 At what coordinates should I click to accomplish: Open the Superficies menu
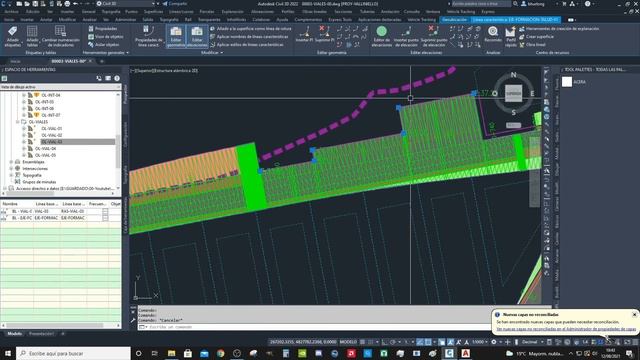(153, 11)
